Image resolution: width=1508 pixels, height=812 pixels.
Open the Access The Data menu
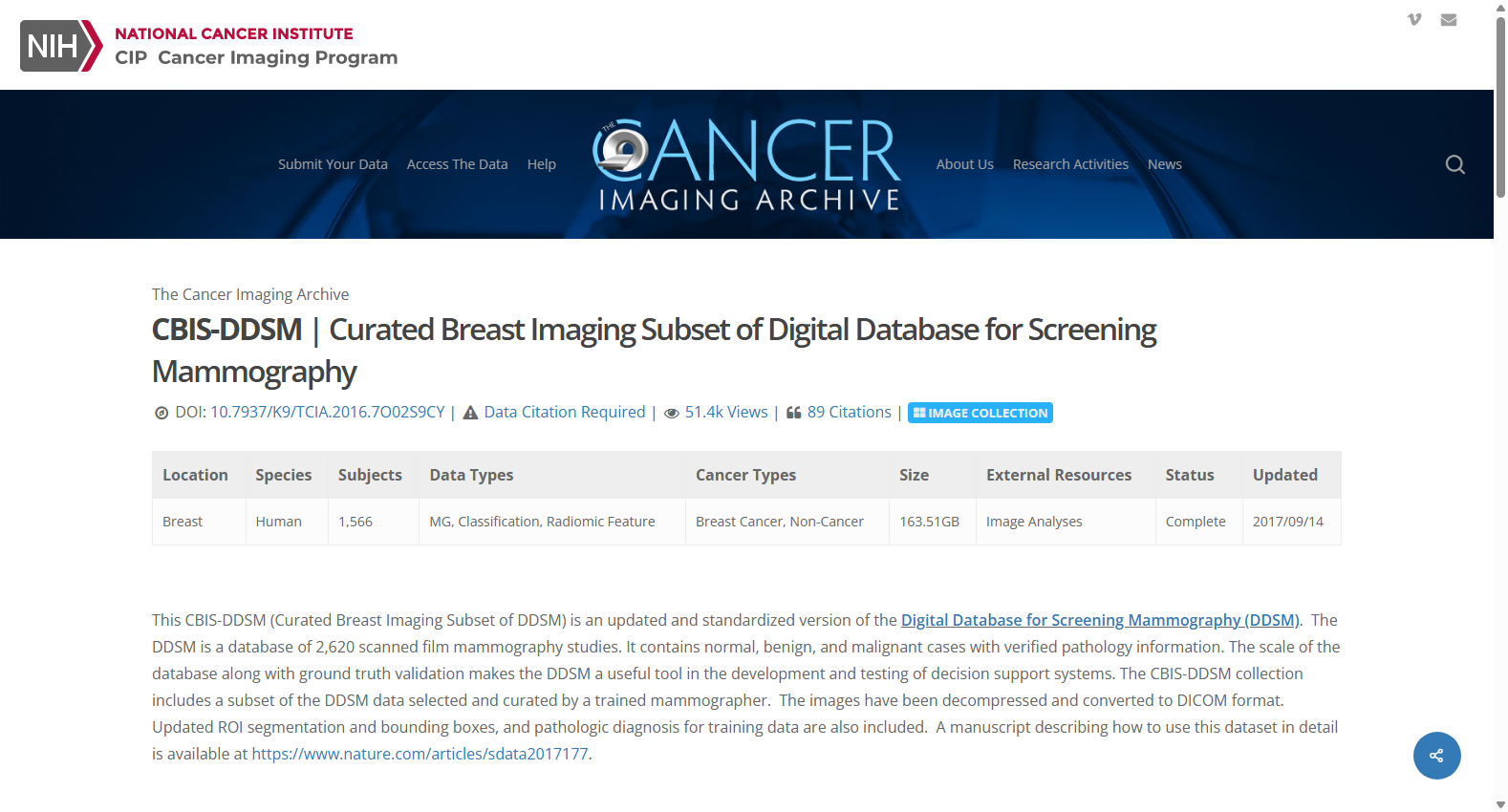pos(457,164)
